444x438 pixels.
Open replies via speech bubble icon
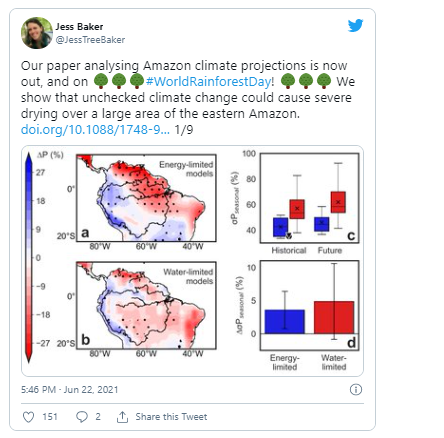click(82, 417)
